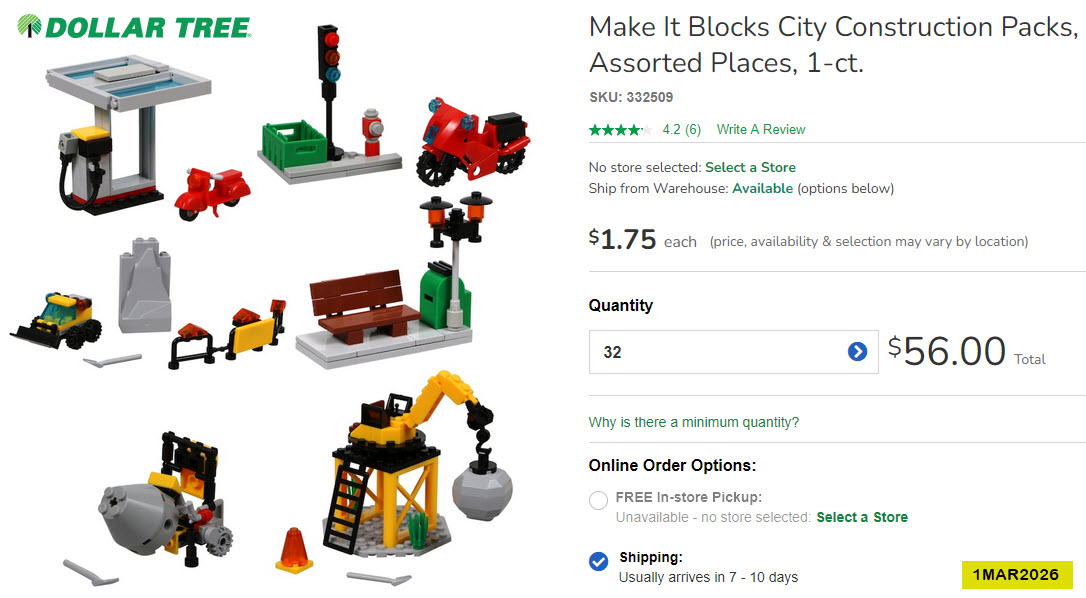Click the Dollar Tree logo
The height and width of the screenshot is (598, 1086).
(134, 27)
